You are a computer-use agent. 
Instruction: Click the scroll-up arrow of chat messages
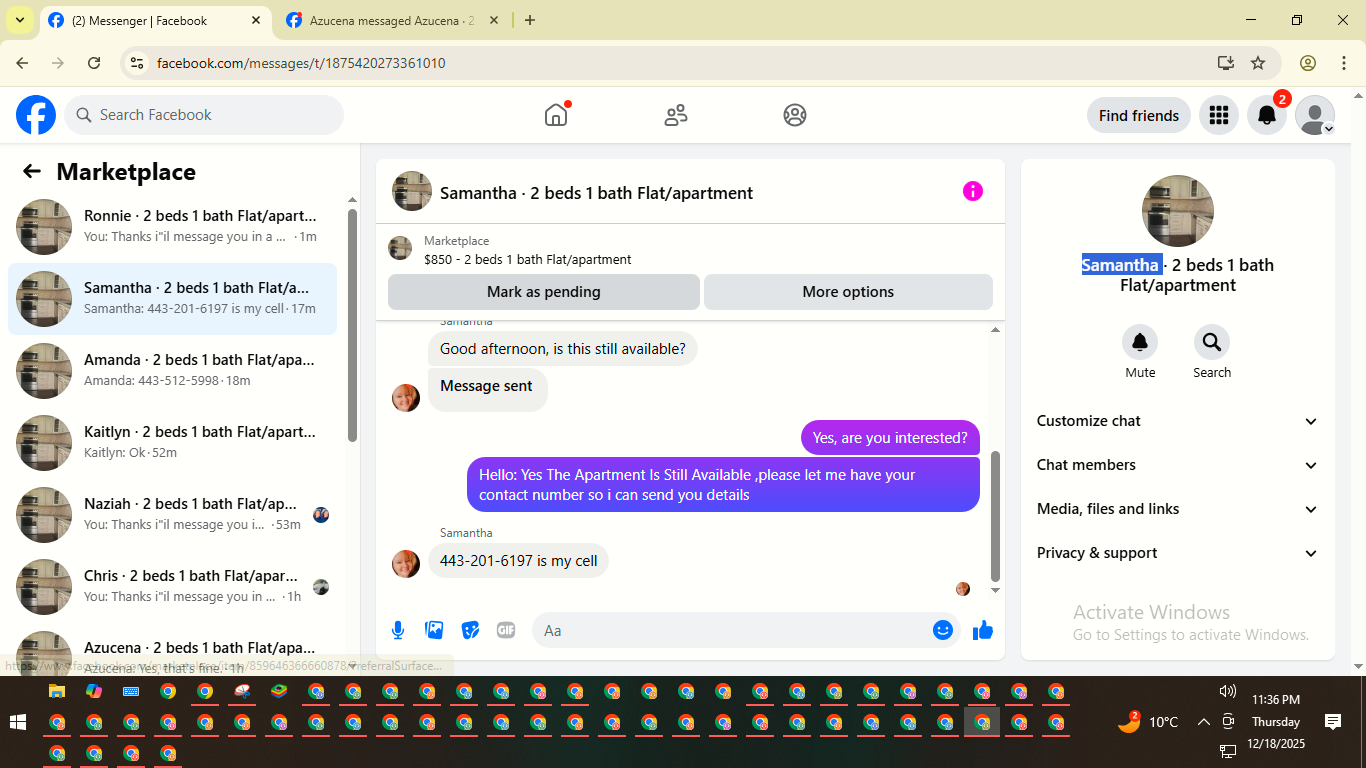[x=995, y=330]
